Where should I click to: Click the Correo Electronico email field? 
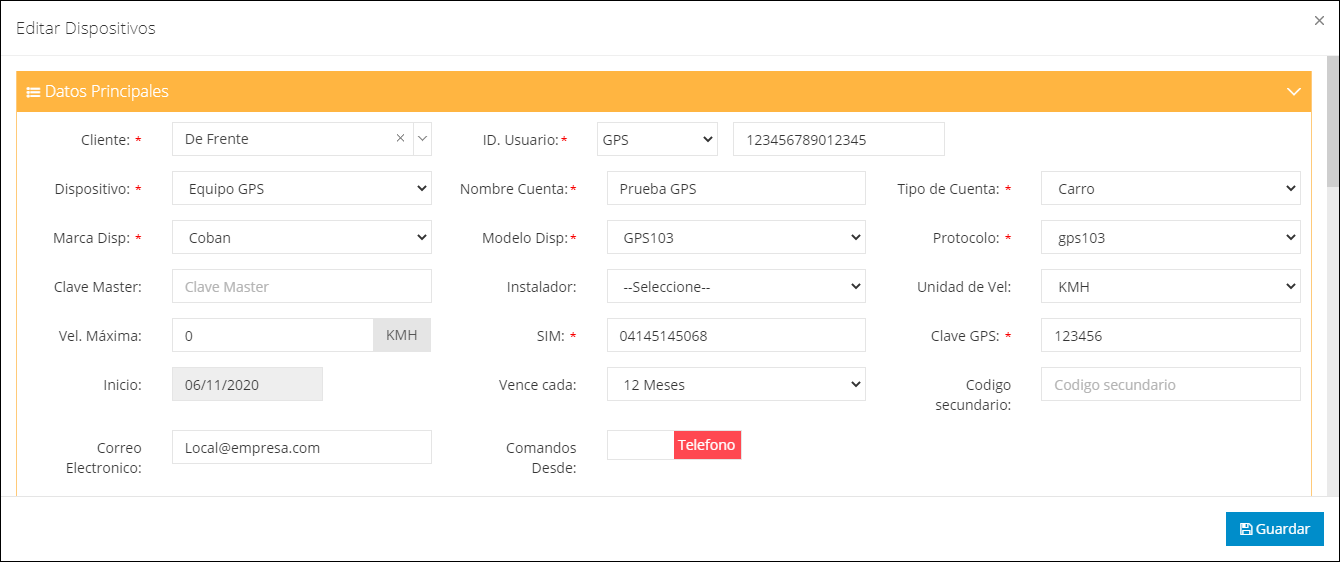click(302, 447)
